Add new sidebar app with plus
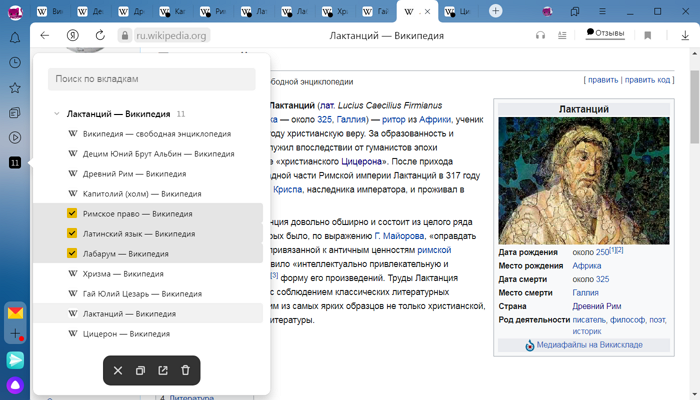 coord(15,333)
